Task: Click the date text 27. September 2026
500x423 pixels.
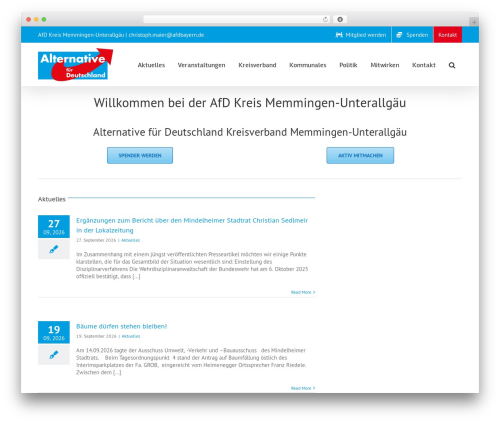Action: (96, 240)
